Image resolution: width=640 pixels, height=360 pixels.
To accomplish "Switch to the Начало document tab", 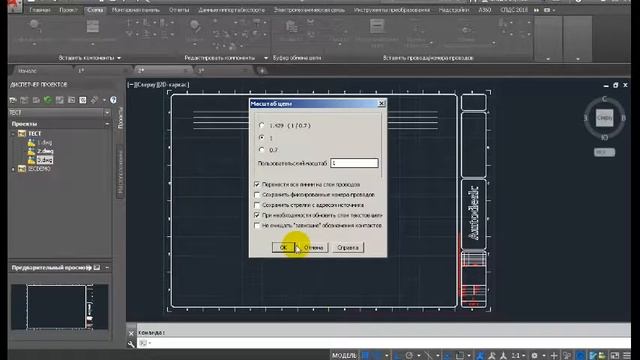I will click(27, 71).
